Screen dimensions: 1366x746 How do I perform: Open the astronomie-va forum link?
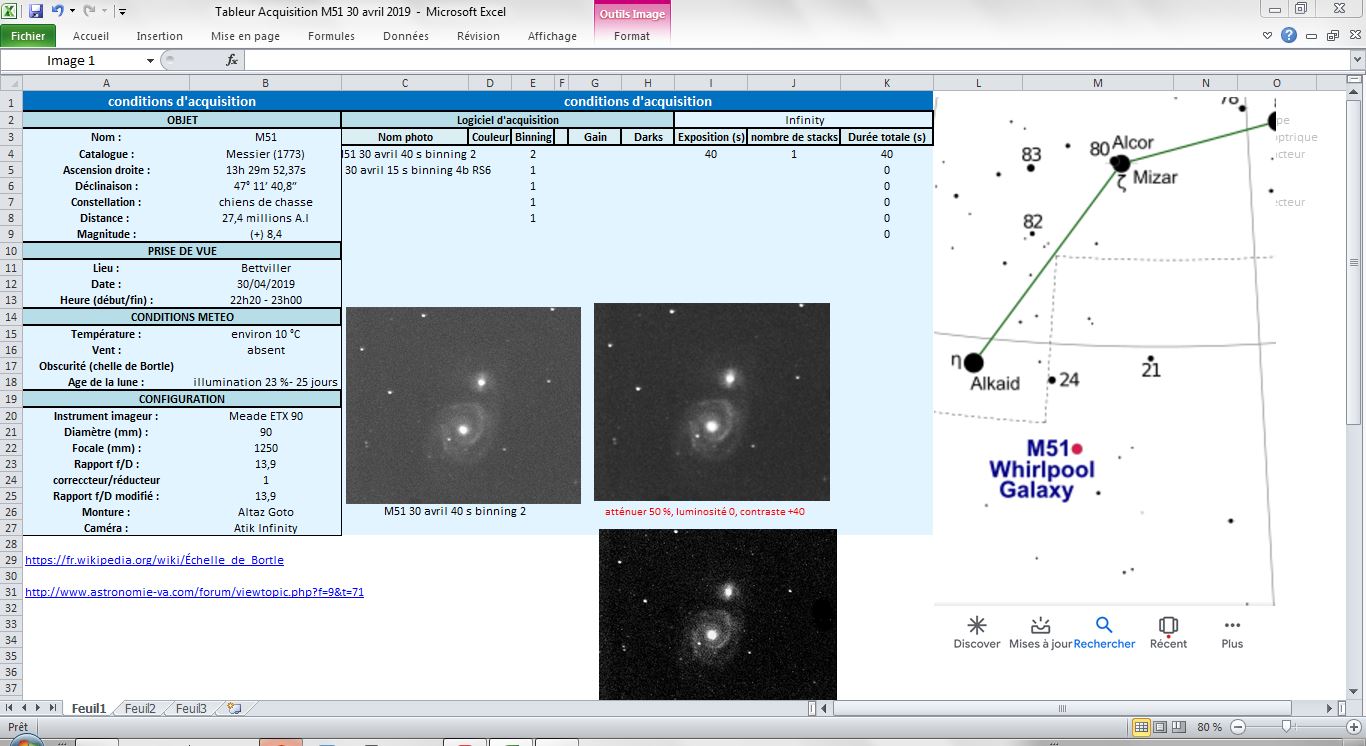pos(196,592)
